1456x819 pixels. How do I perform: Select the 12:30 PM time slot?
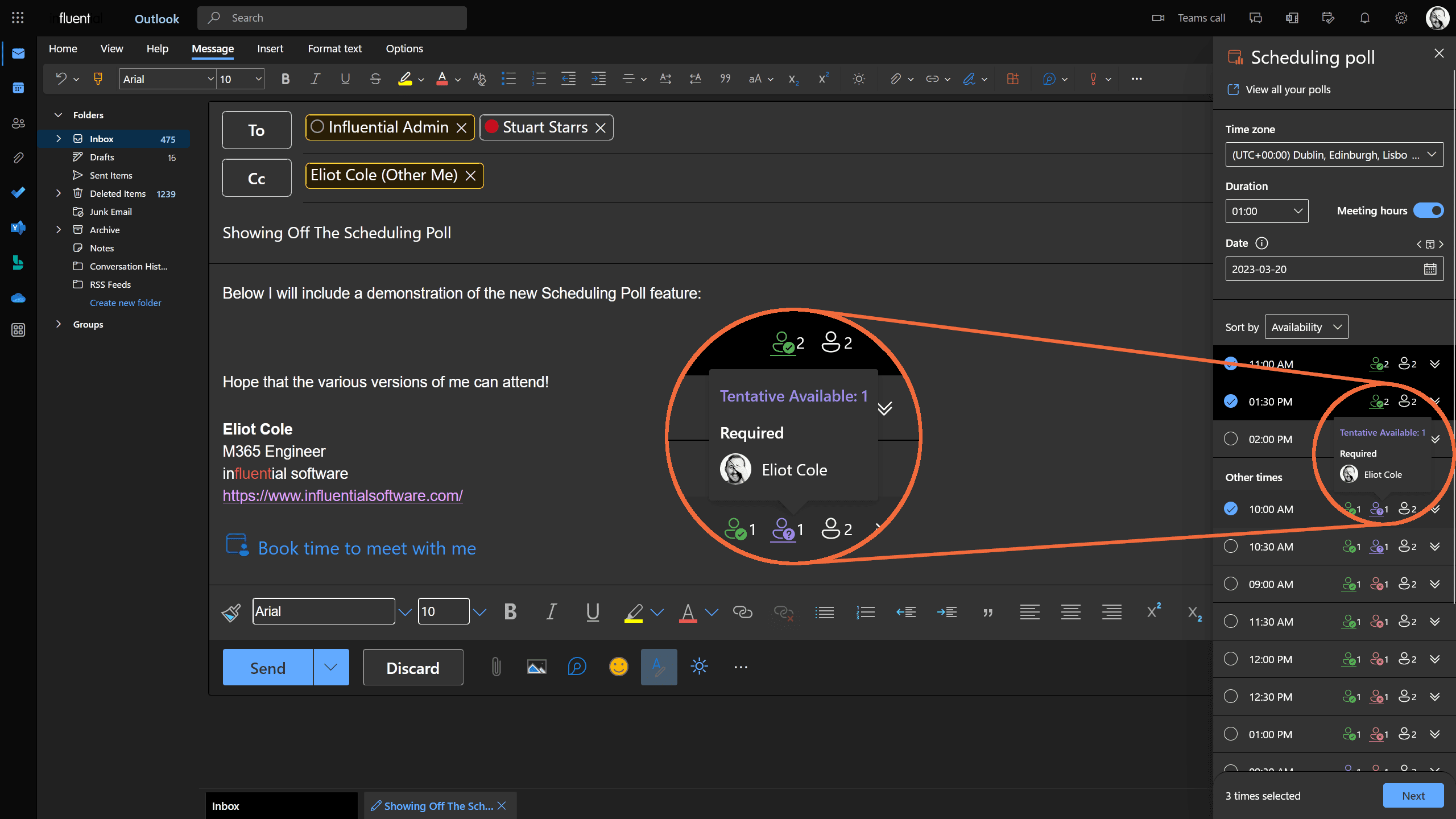pyautogui.click(x=1231, y=697)
